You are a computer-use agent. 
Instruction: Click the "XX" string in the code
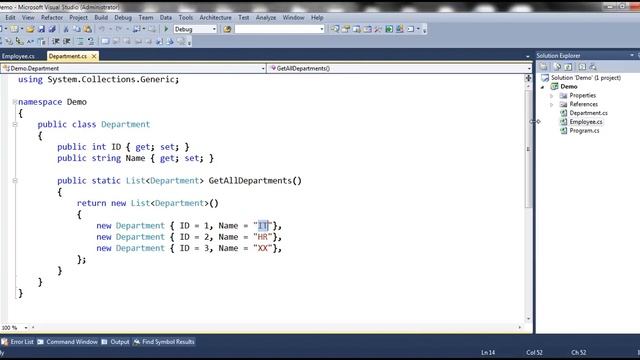pyautogui.click(x=262, y=248)
